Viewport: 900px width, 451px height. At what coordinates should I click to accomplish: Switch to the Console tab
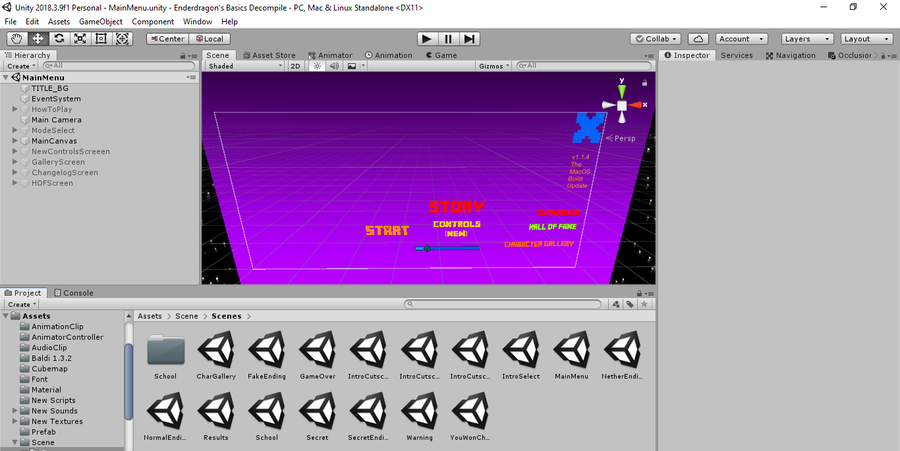click(73, 293)
